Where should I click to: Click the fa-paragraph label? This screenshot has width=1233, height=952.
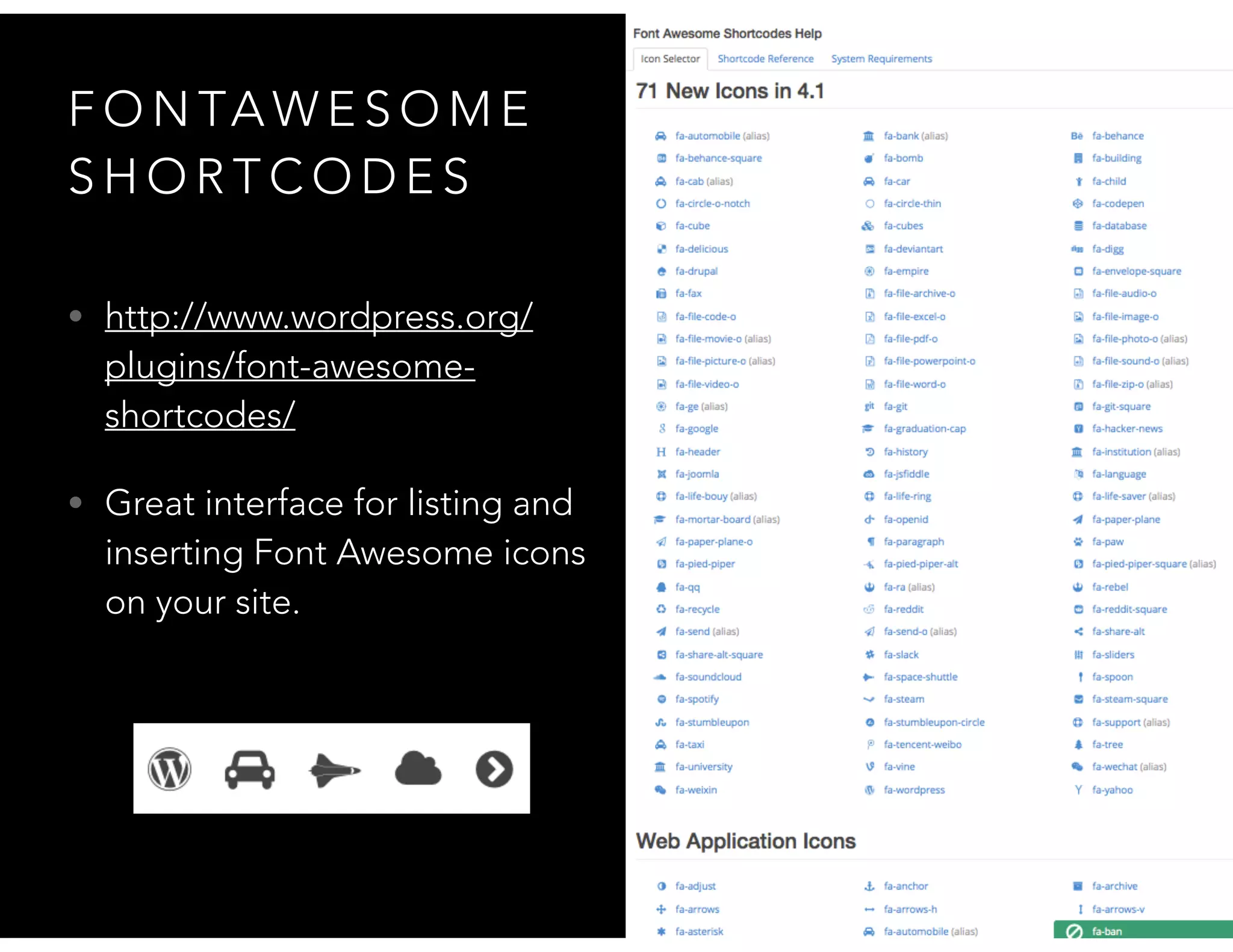coord(913,542)
